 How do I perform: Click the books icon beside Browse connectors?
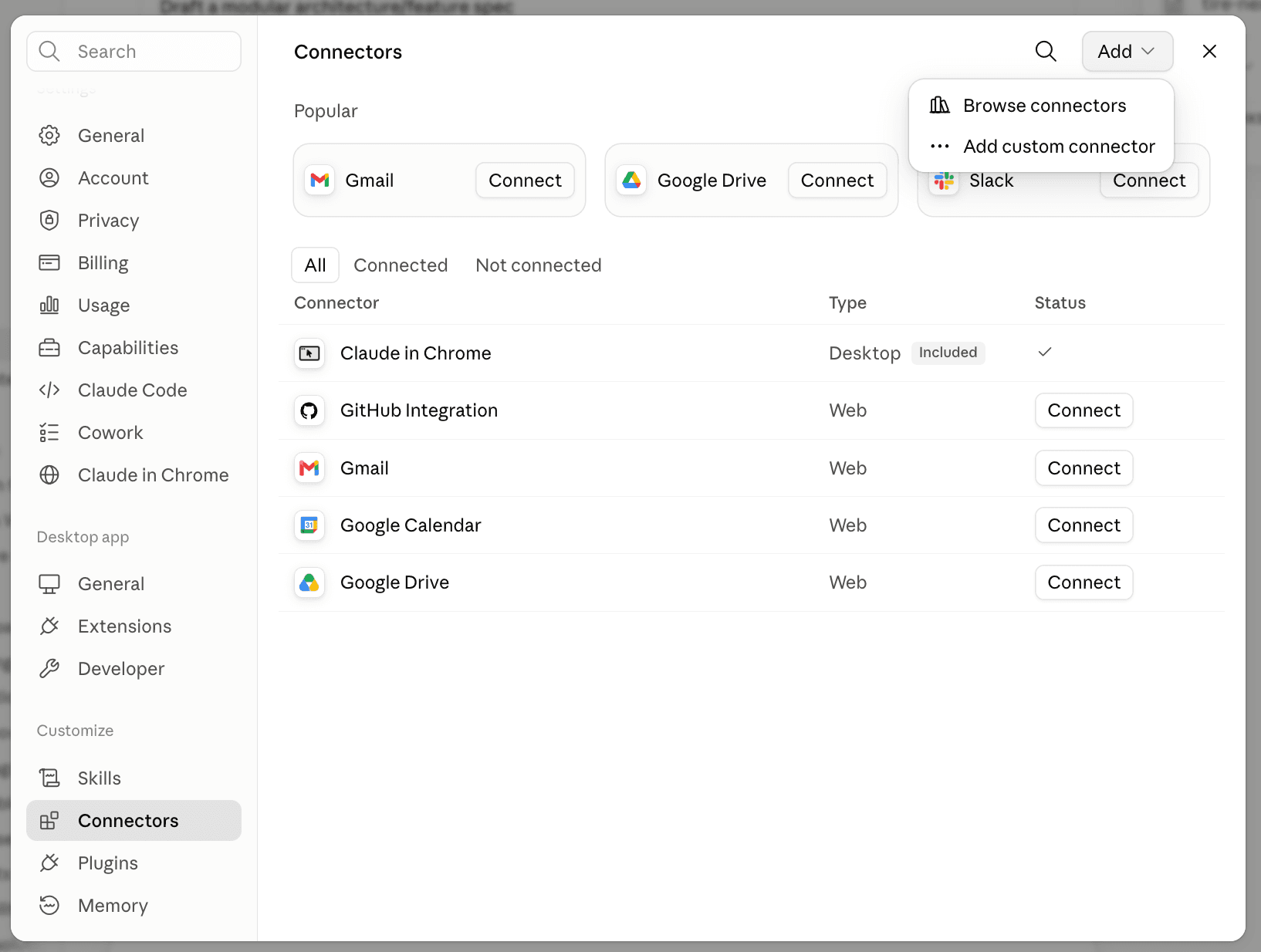coord(940,105)
